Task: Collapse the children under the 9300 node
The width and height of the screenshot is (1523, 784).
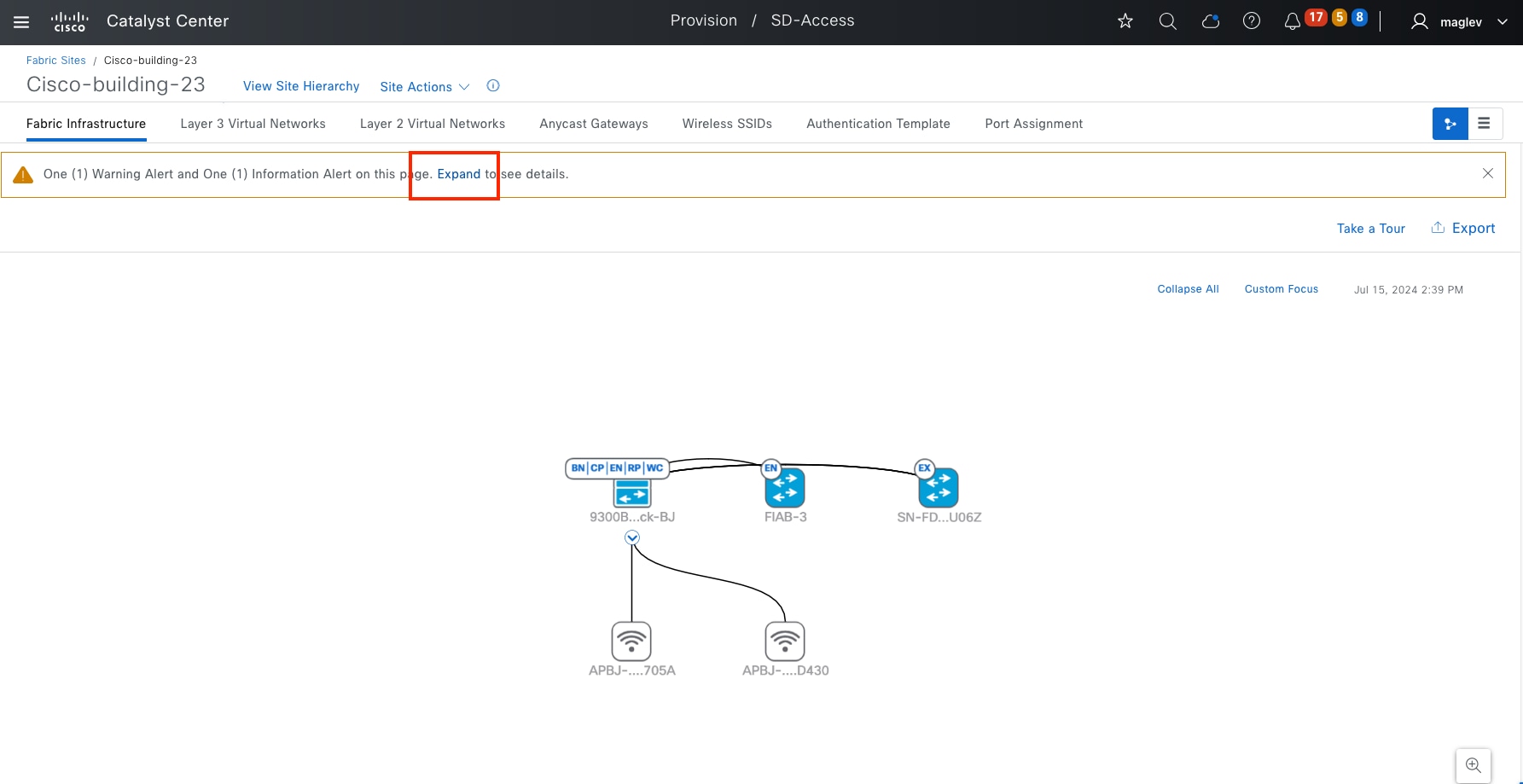Action: point(631,537)
